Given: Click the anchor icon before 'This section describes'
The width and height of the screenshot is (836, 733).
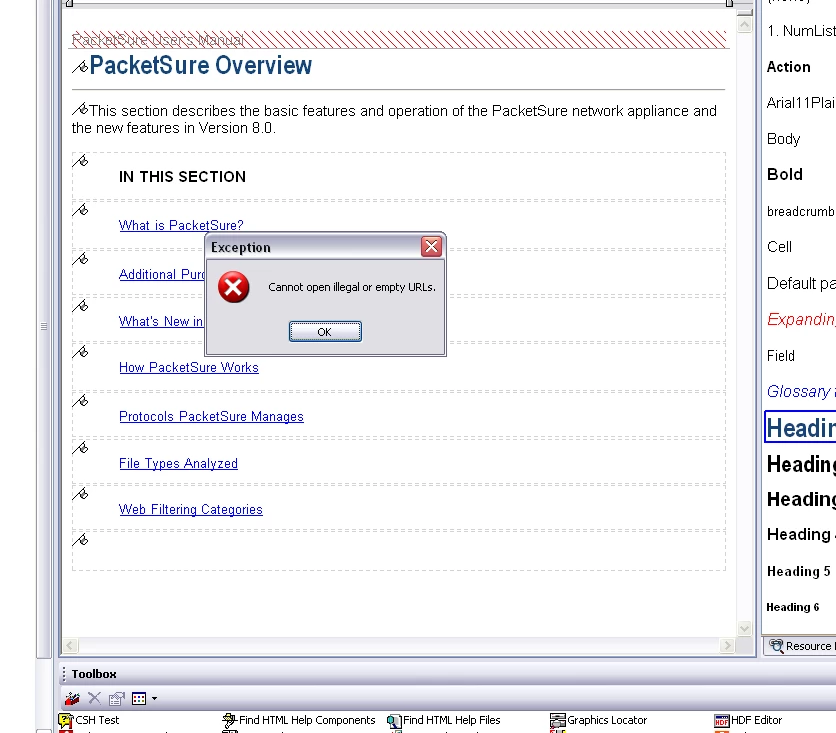Looking at the screenshot, I should [80, 109].
